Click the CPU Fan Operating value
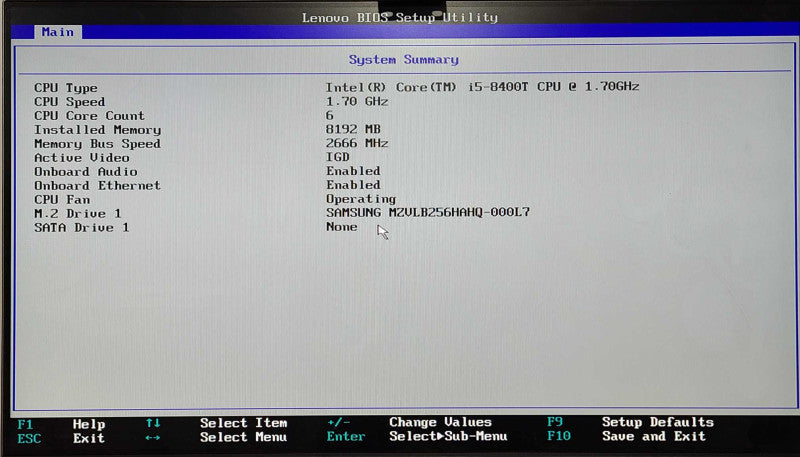 point(361,199)
